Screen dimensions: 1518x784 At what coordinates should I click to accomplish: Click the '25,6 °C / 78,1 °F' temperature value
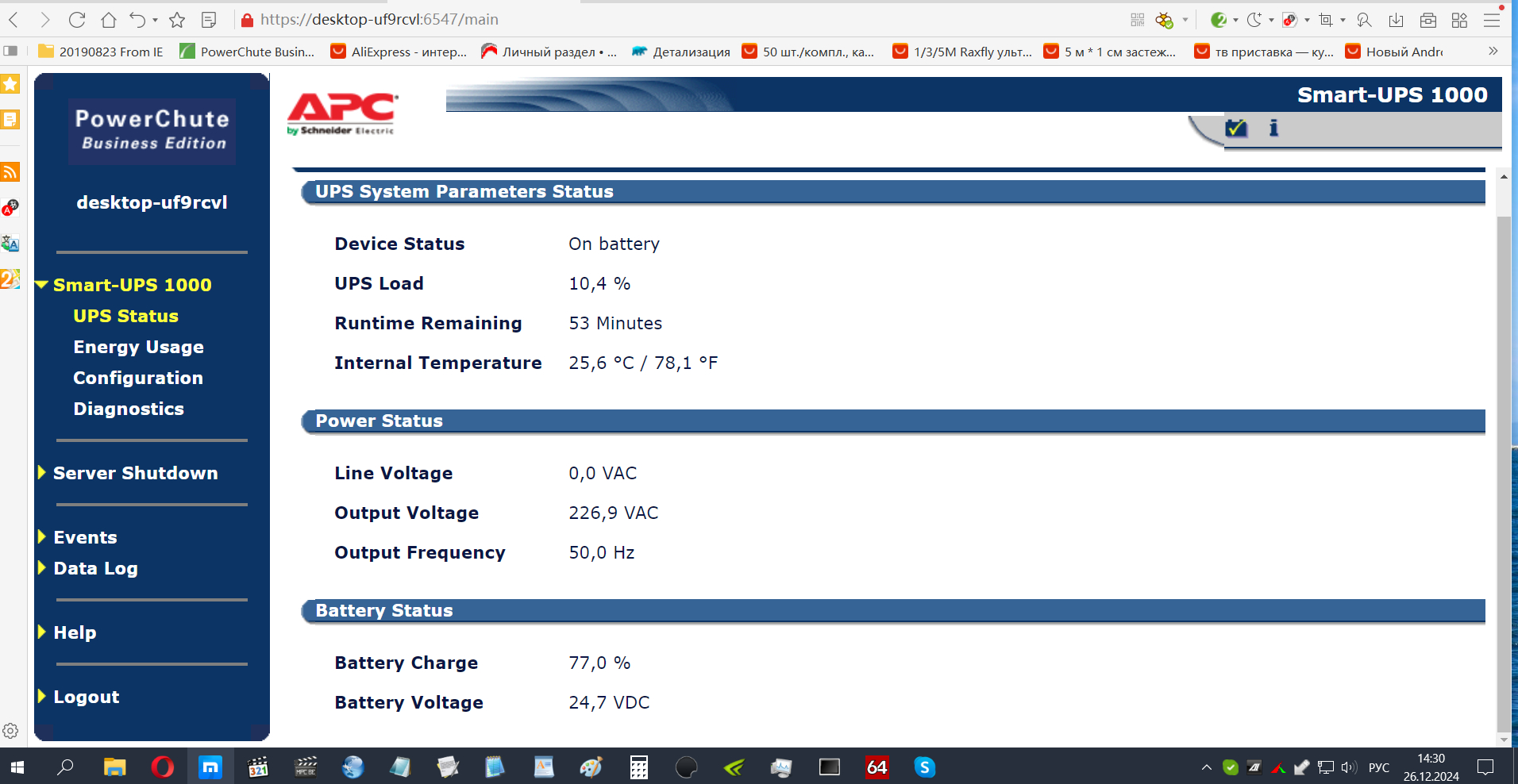click(x=643, y=363)
